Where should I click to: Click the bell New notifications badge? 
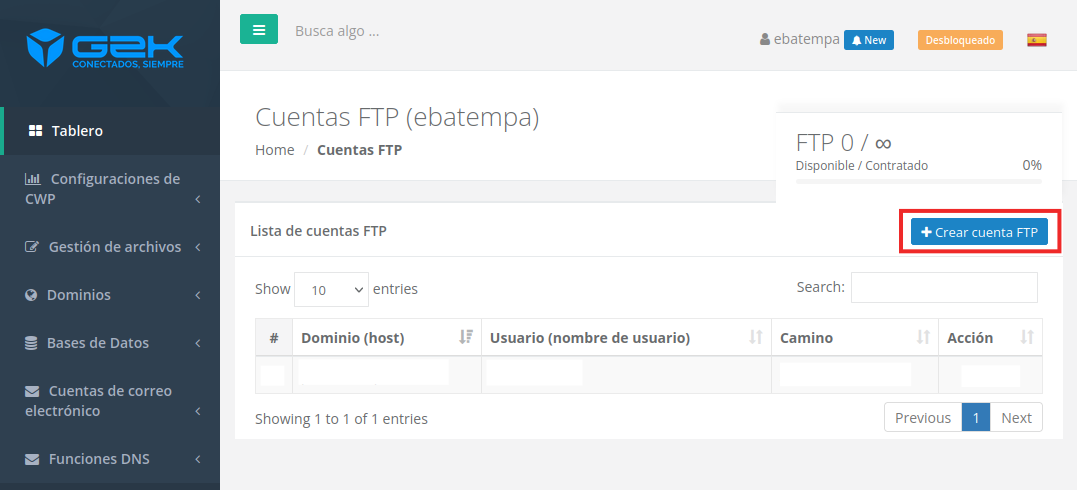pos(868,40)
